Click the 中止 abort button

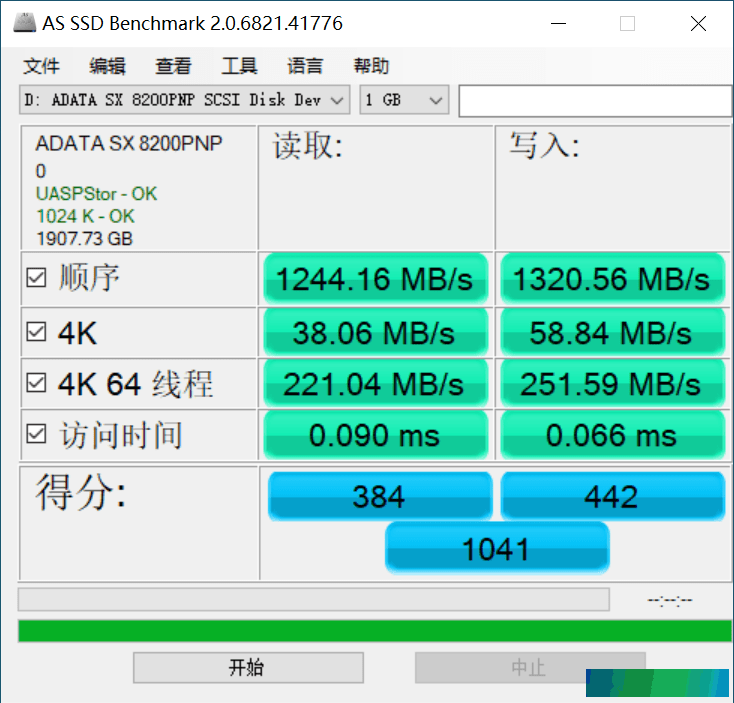pos(530,667)
